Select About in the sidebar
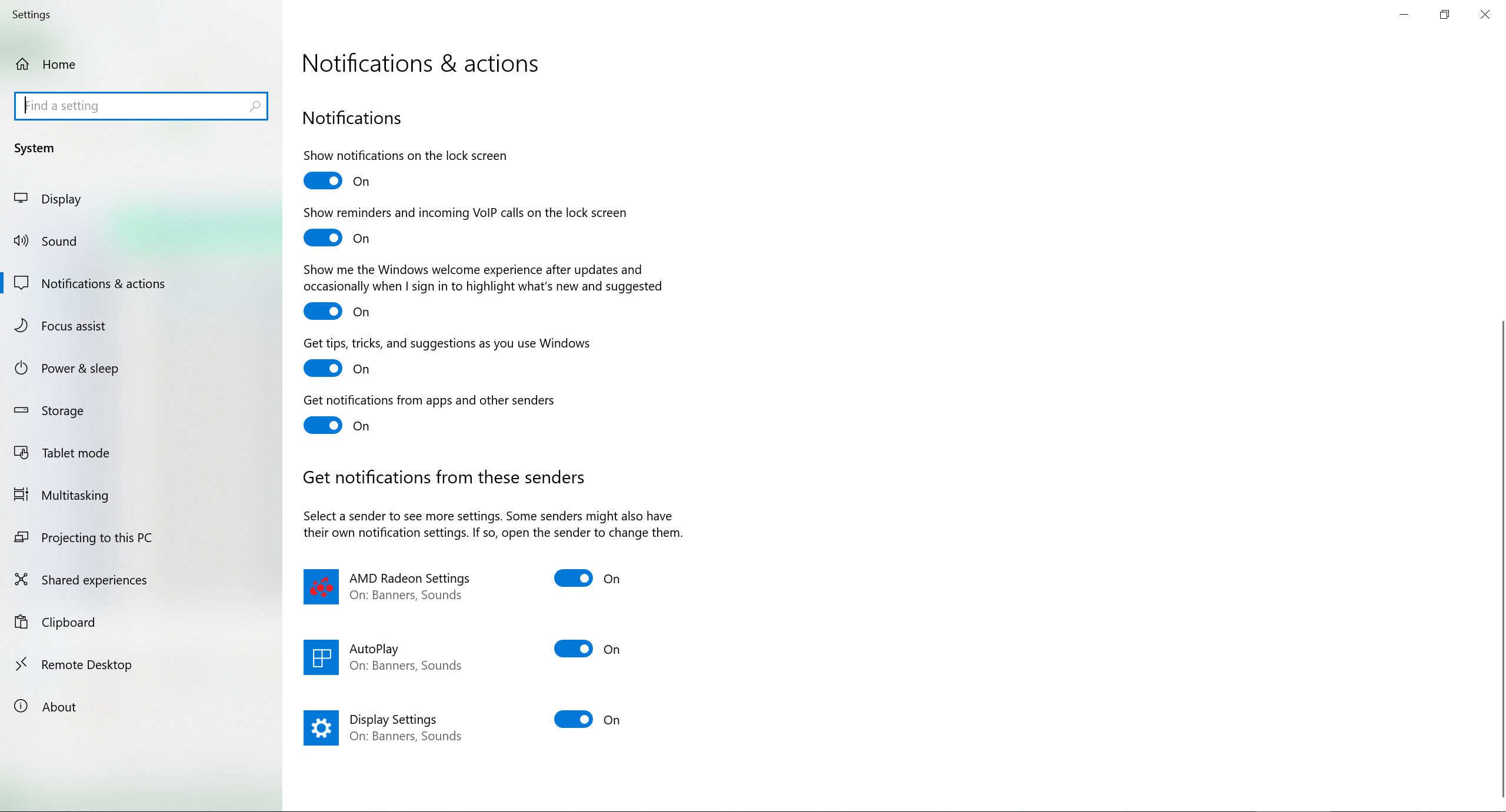1506x812 pixels. [57, 706]
